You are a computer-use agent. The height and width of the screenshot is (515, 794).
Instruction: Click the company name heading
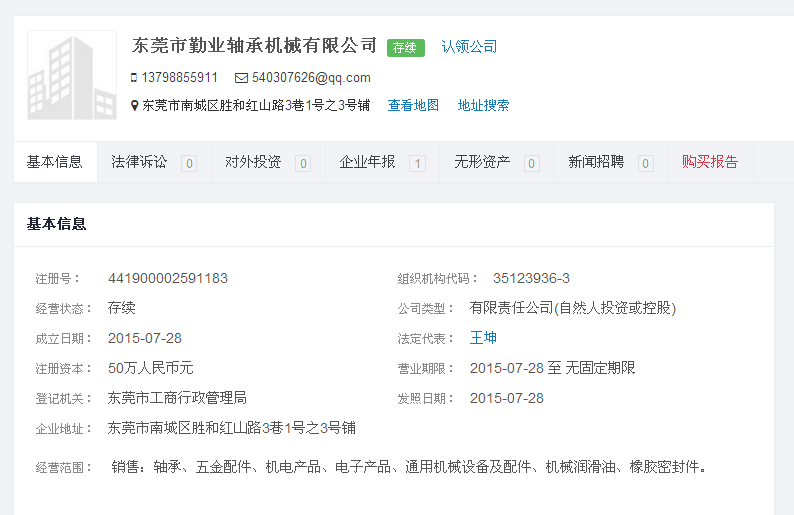[254, 46]
